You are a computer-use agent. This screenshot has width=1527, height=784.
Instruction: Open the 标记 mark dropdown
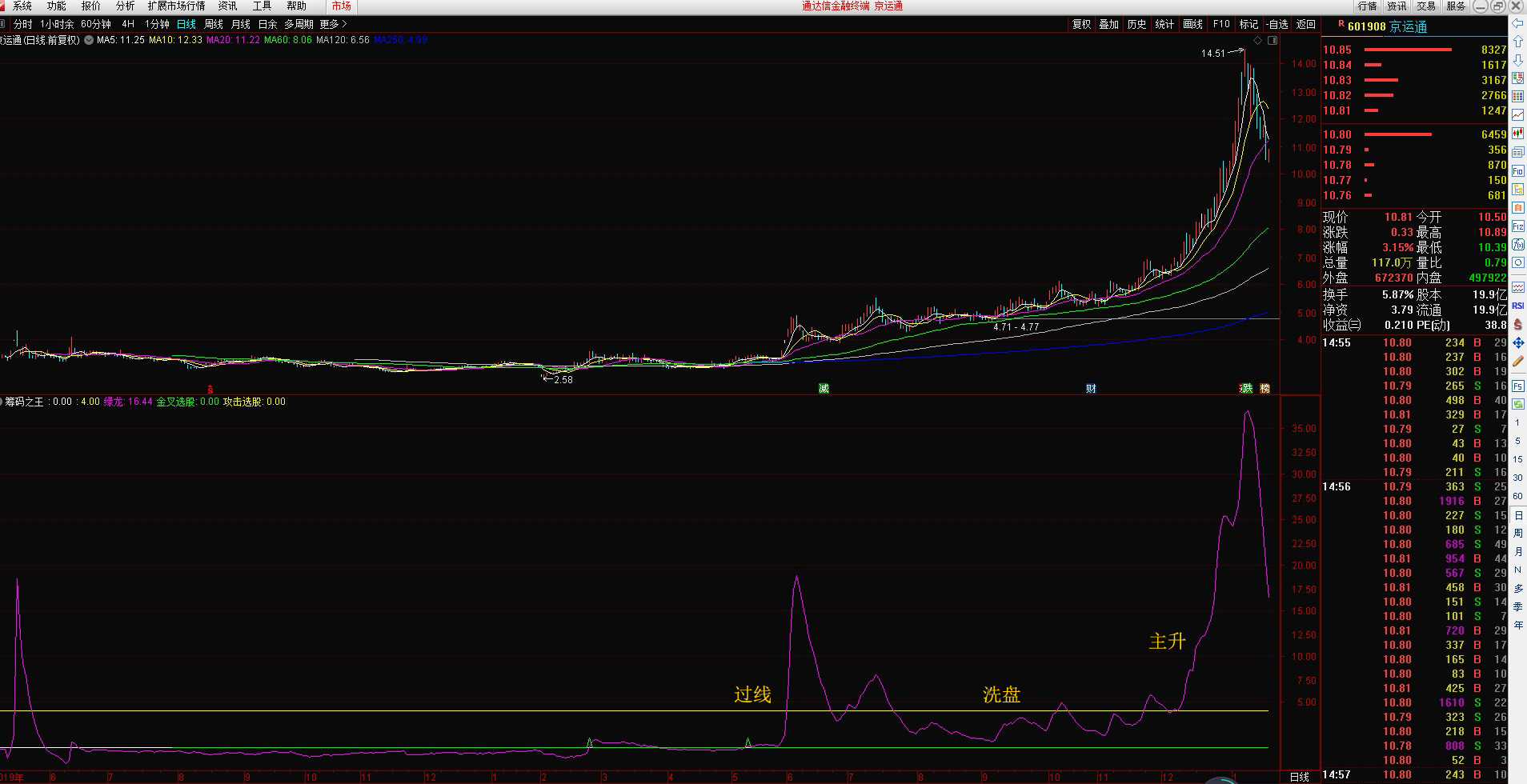click(x=1248, y=24)
